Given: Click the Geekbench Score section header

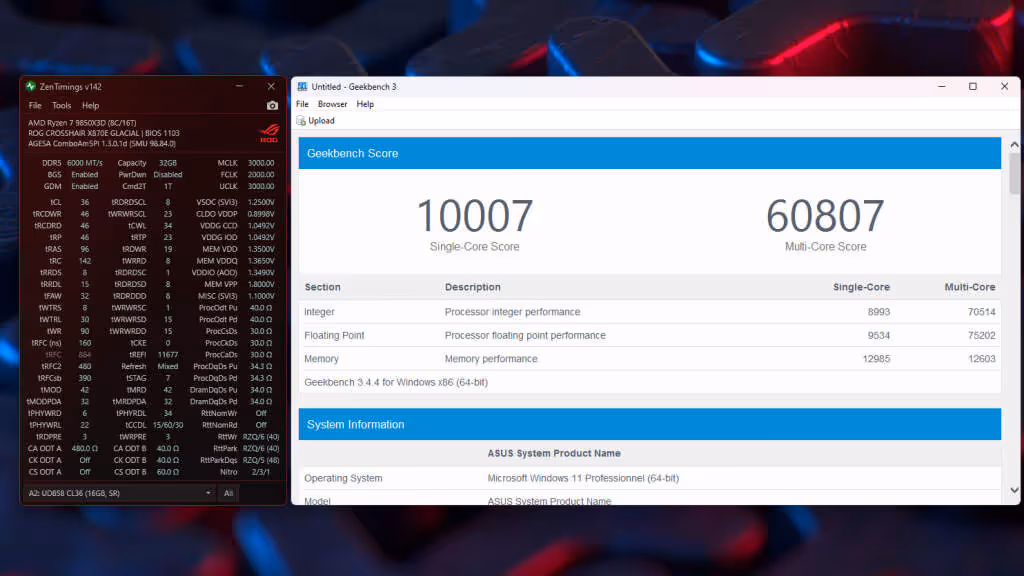Looking at the screenshot, I should tap(650, 153).
